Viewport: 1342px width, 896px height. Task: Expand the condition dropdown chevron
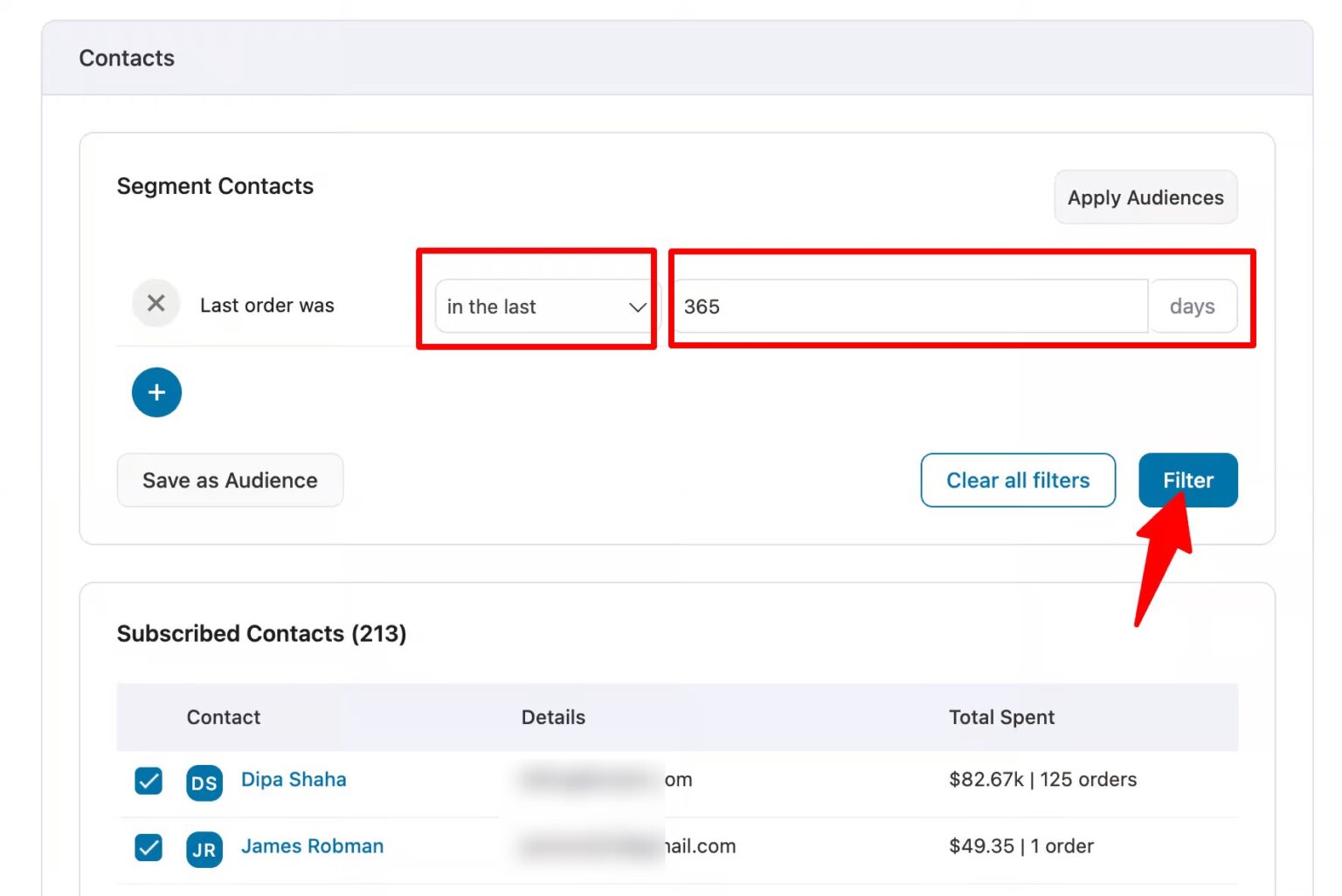point(637,307)
